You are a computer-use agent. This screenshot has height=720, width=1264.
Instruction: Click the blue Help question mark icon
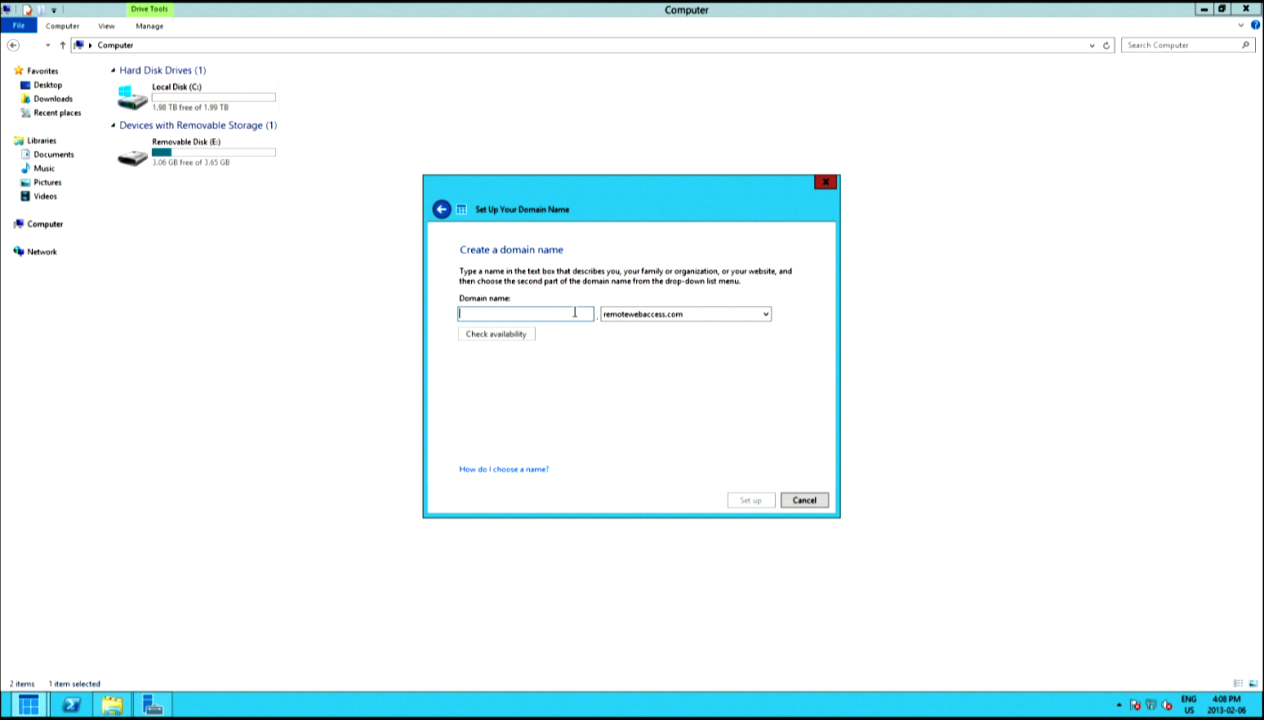[x=1255, y=26]
